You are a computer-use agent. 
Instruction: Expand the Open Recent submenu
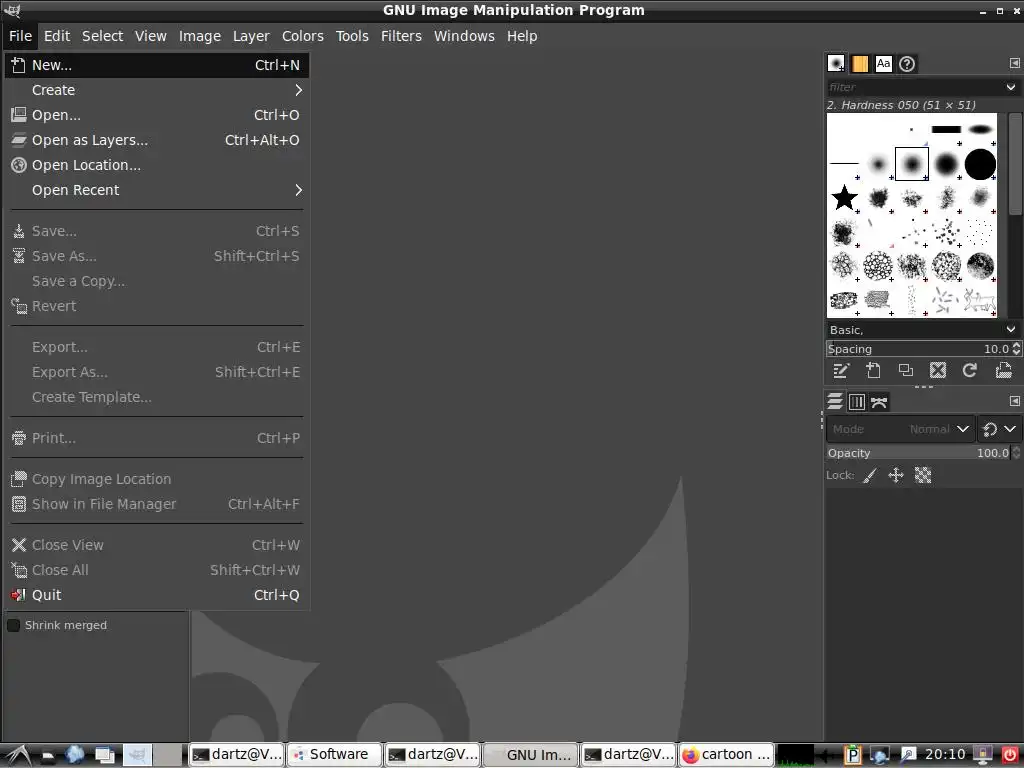click(157, 190)
